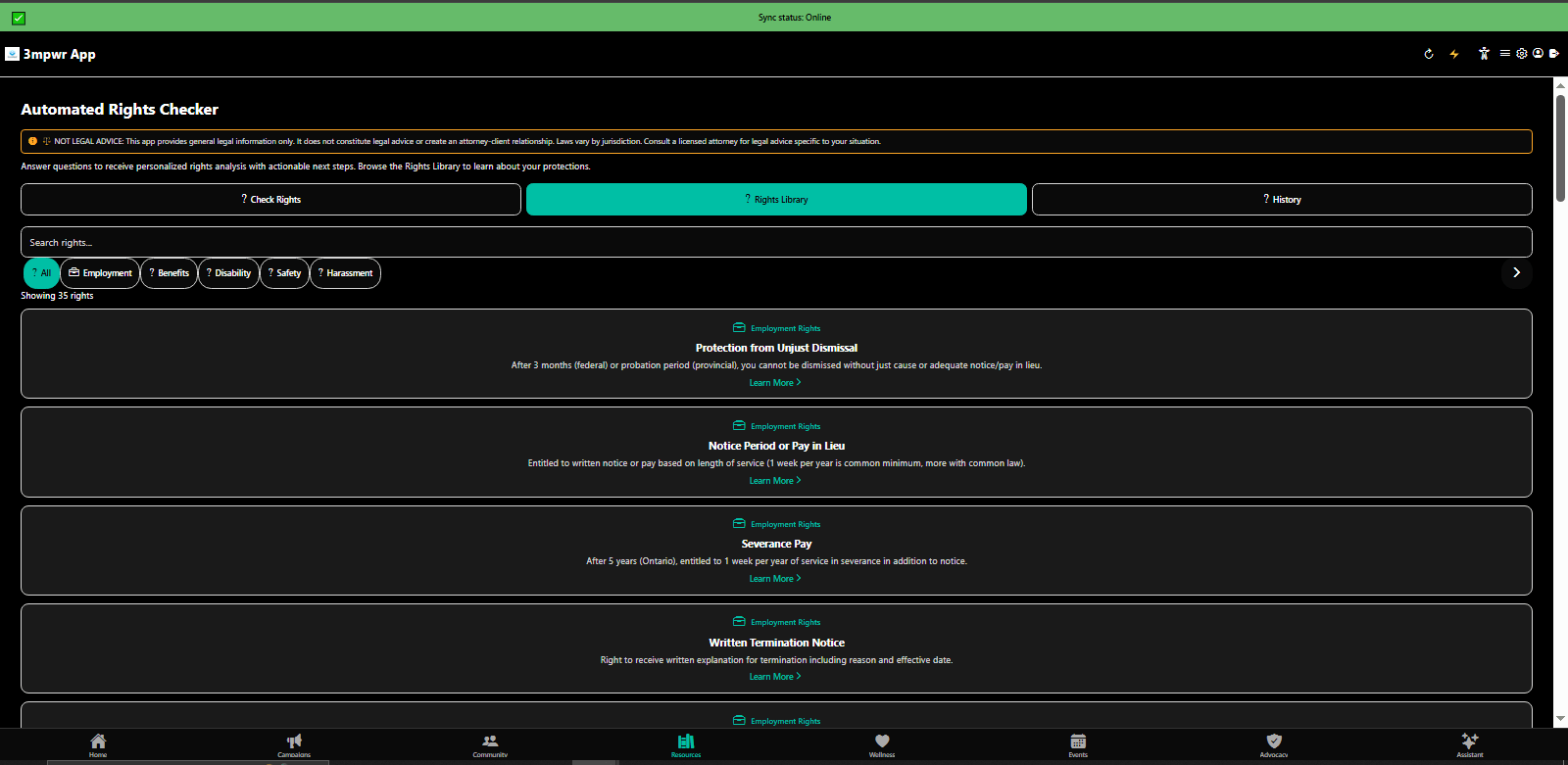This screenshot has height=765, width=1568.
Task: Click in the Search rights input field
Action: (x=776, y=242)
